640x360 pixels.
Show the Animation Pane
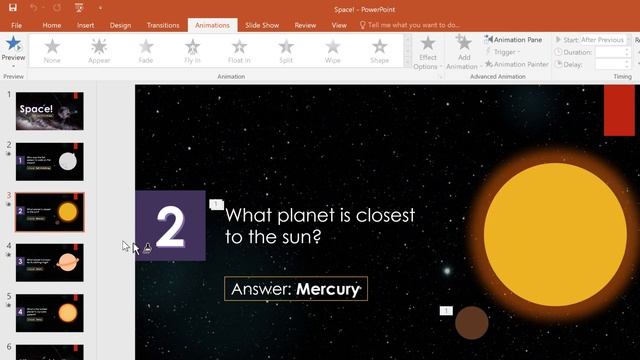click(x=513, y=40)
